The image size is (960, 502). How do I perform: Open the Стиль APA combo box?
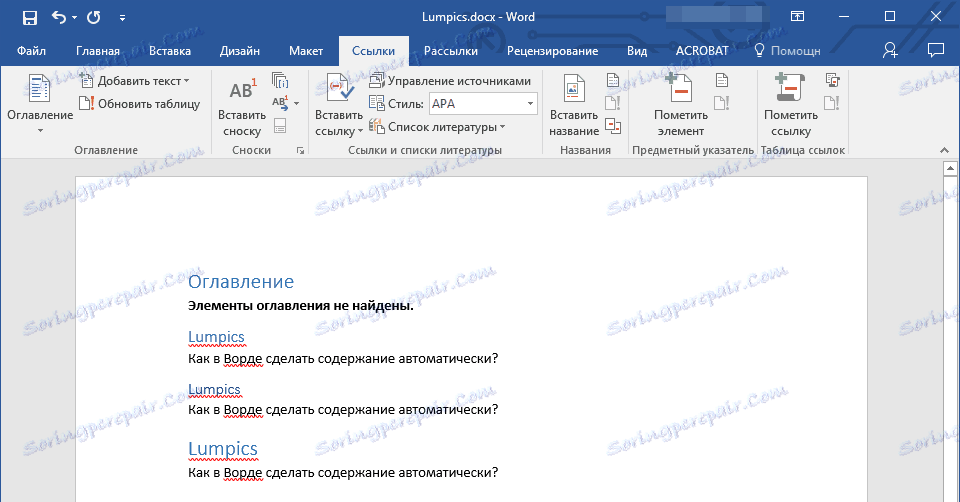(x=483, y=103)
